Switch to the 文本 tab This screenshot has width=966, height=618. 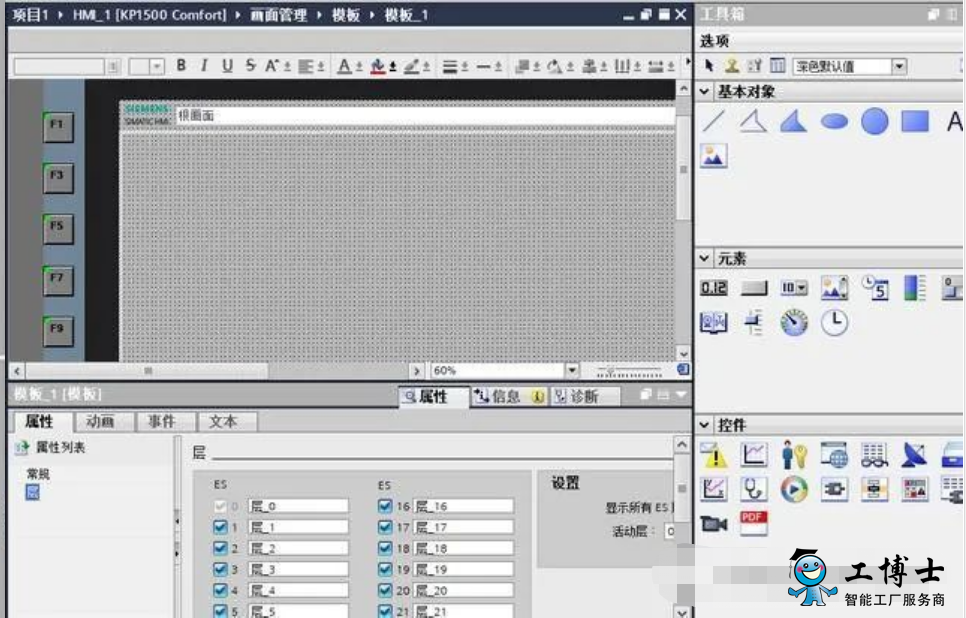click(x=223, y=421)
